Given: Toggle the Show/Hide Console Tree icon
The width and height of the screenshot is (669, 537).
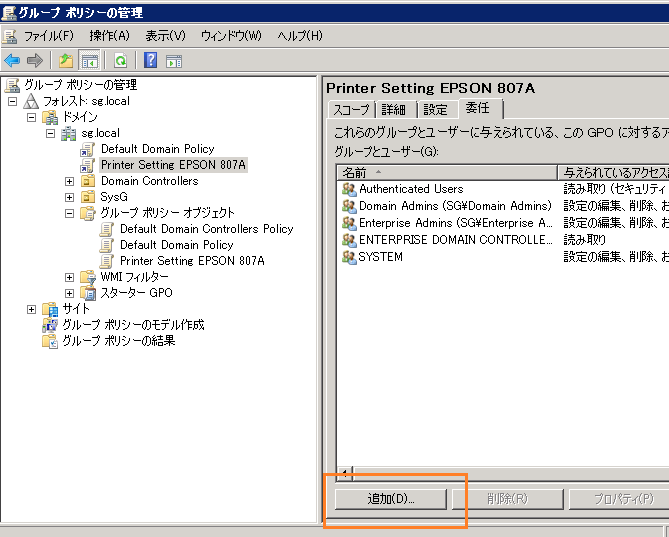Looking at the screenshot, I should click(90, 61).
